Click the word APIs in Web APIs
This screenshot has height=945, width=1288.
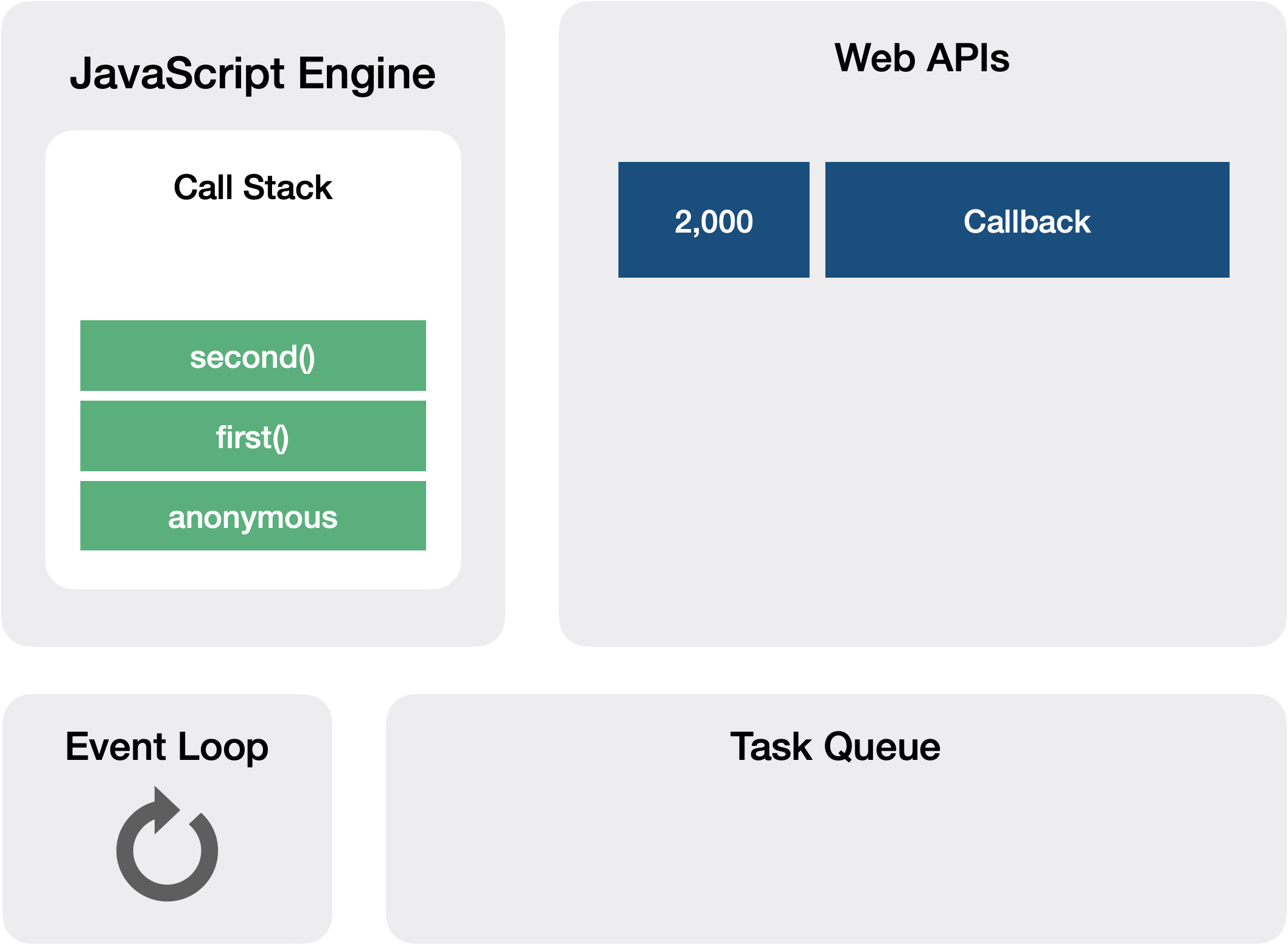click(x=968, y=58)
